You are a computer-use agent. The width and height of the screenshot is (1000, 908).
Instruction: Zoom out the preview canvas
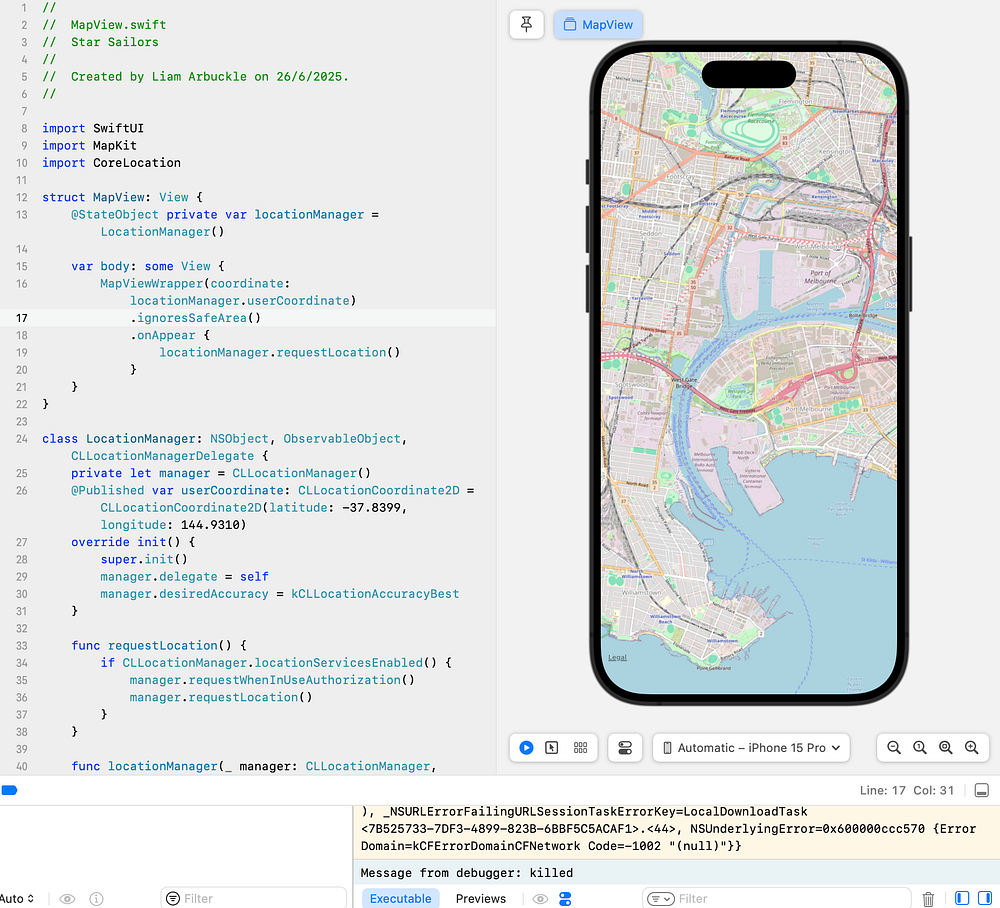(894, 748)
